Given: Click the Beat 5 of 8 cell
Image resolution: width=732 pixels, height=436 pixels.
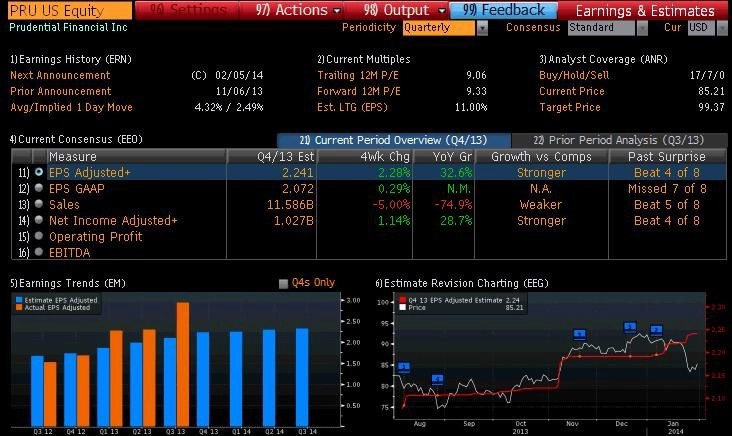Looking at the screenshot, I should [x=667, y=204].
